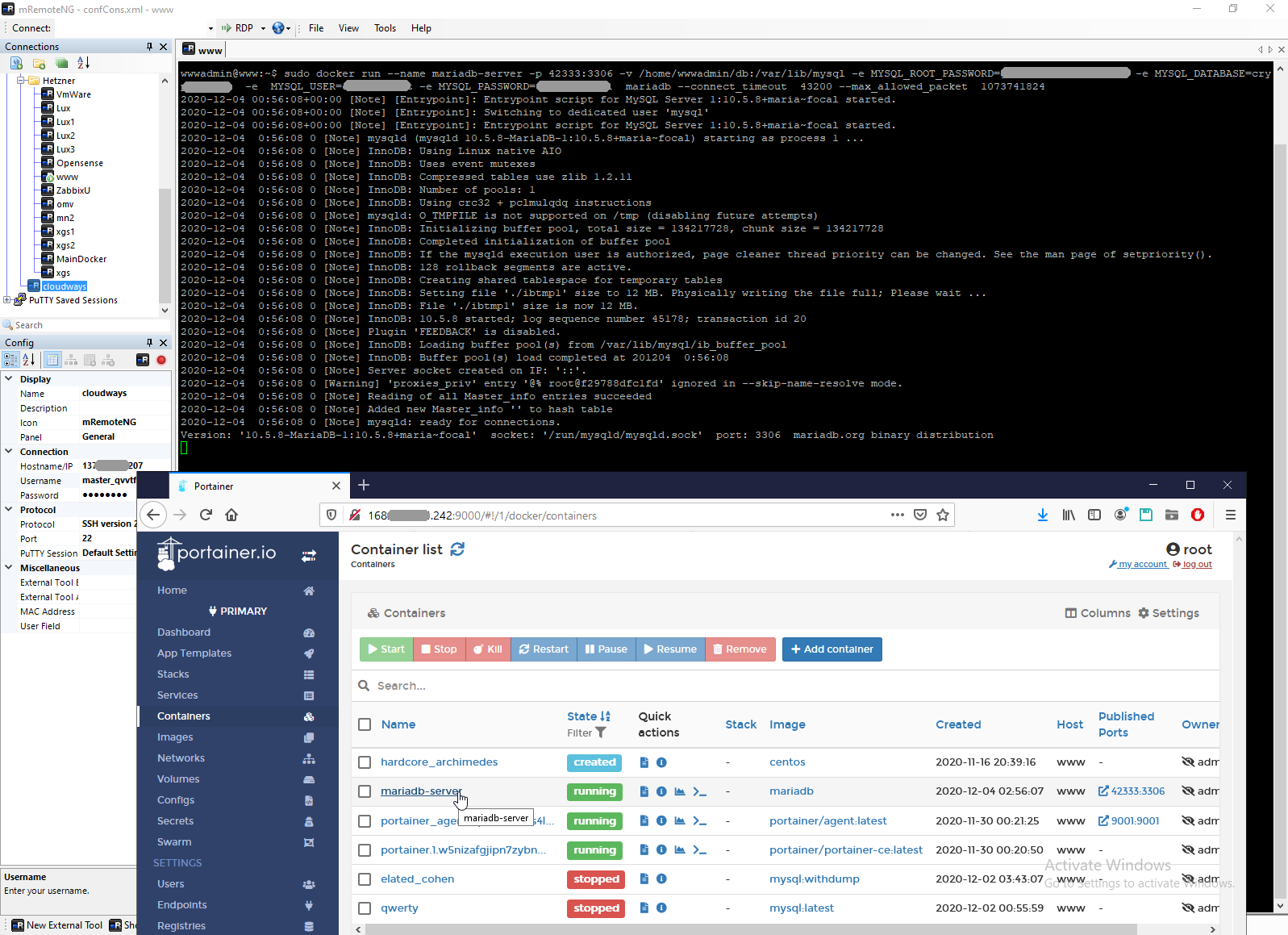This screenshot has width=1288, height=935.
Task: Select the Portainer browser tab
Action: click(x=259, y=486)
